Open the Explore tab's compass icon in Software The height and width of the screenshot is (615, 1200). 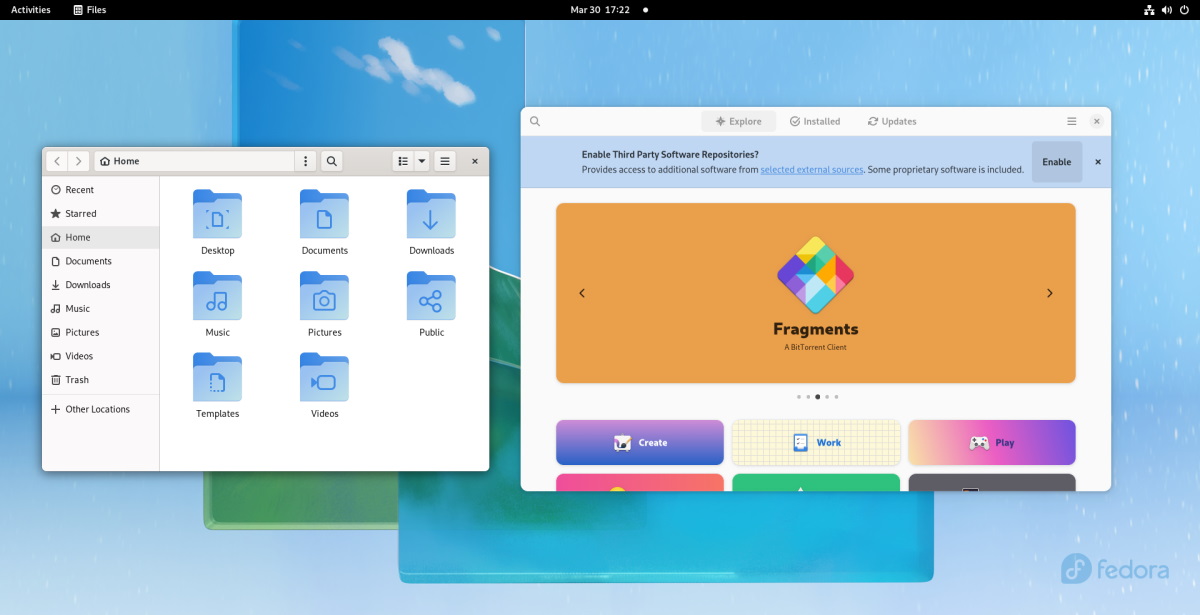(x=722, y=121)
